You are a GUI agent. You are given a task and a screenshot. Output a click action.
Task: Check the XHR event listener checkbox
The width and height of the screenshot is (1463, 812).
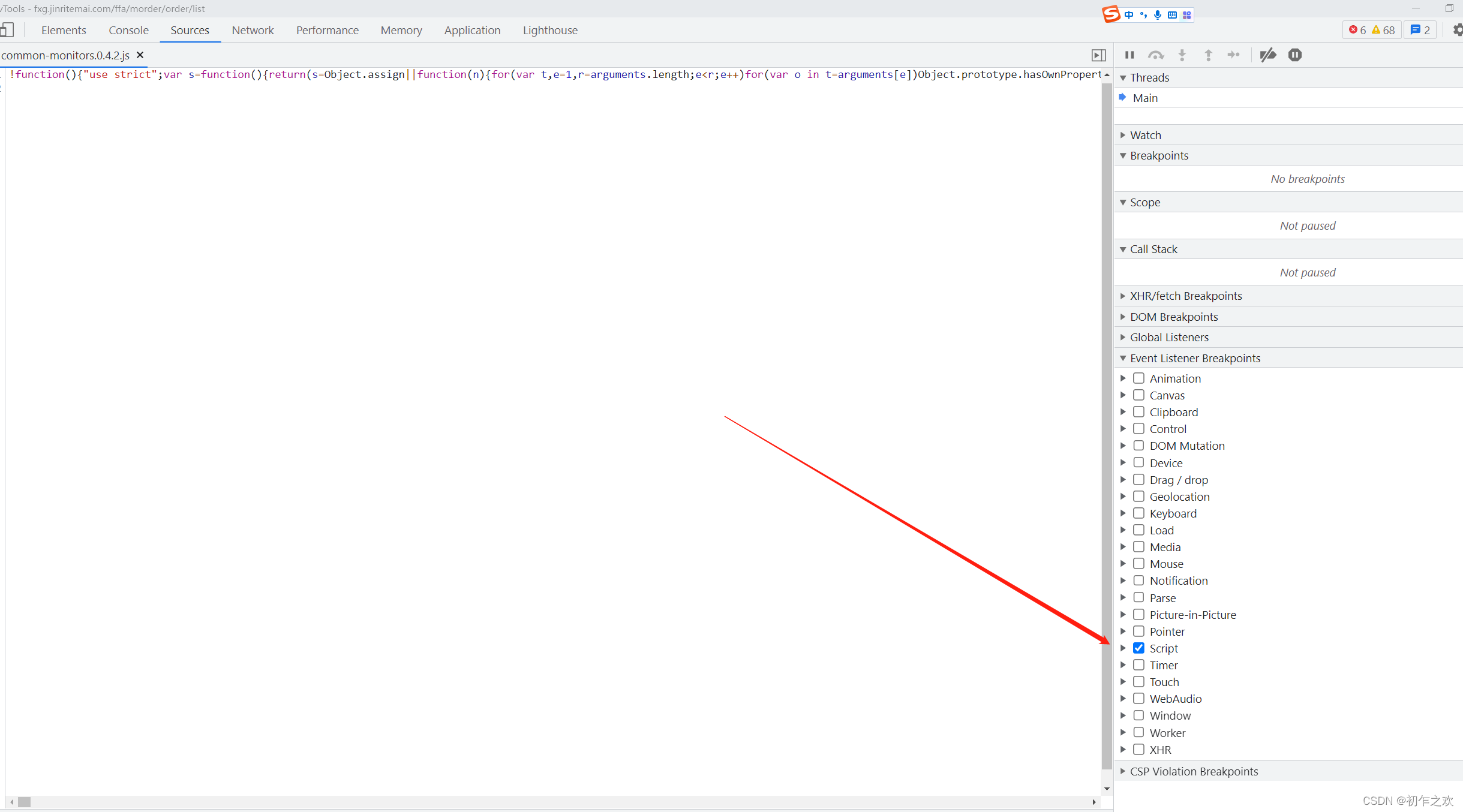[1138, 750]
